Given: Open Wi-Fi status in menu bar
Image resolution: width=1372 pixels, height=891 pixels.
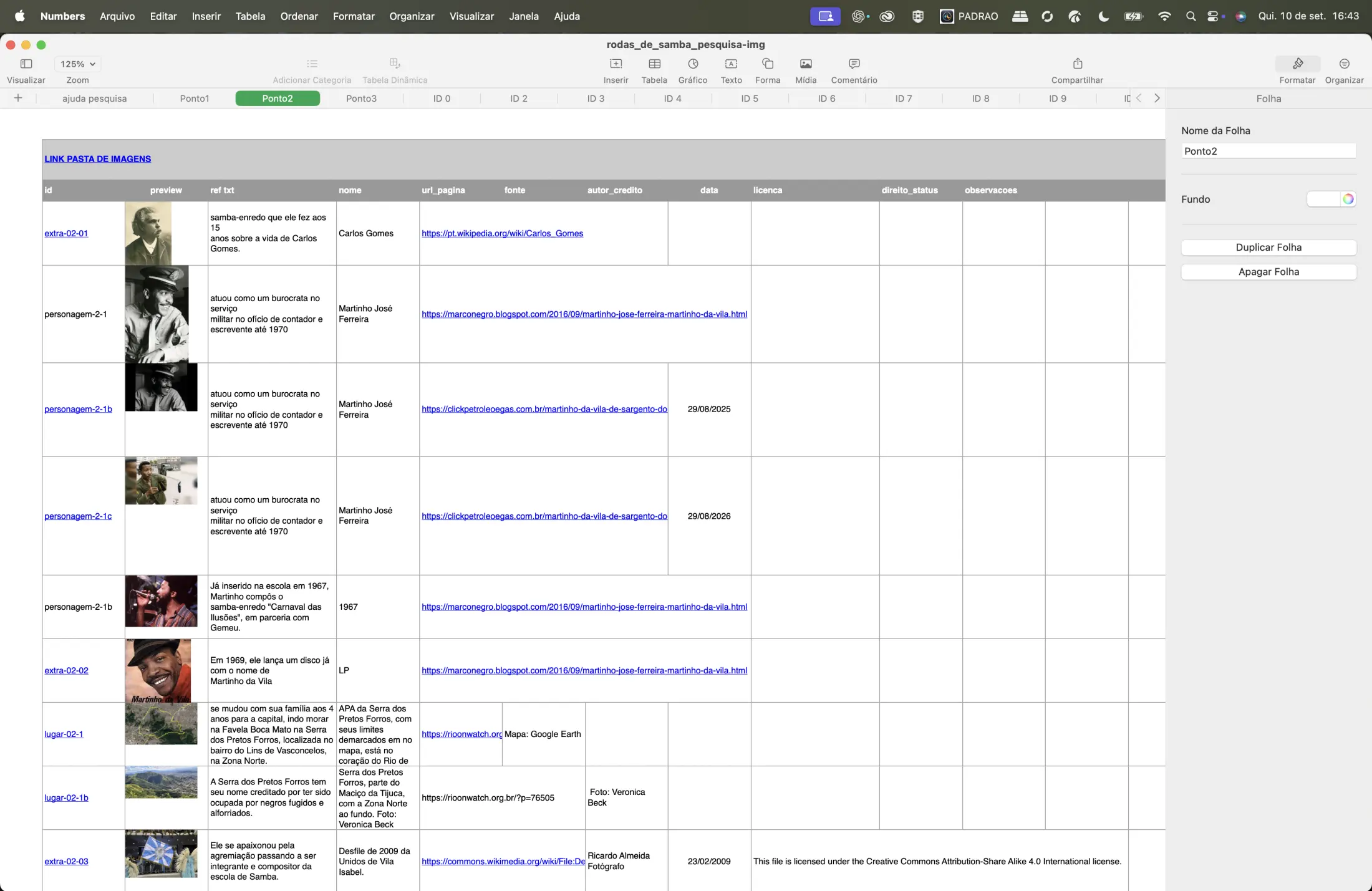Looking at the screenshot, I should click(1164, 16).
